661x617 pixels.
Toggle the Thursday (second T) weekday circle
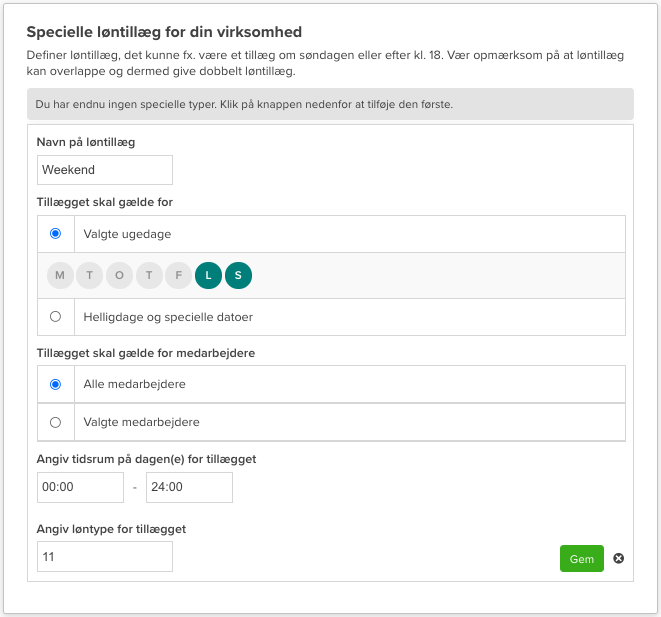pos(149,275)
